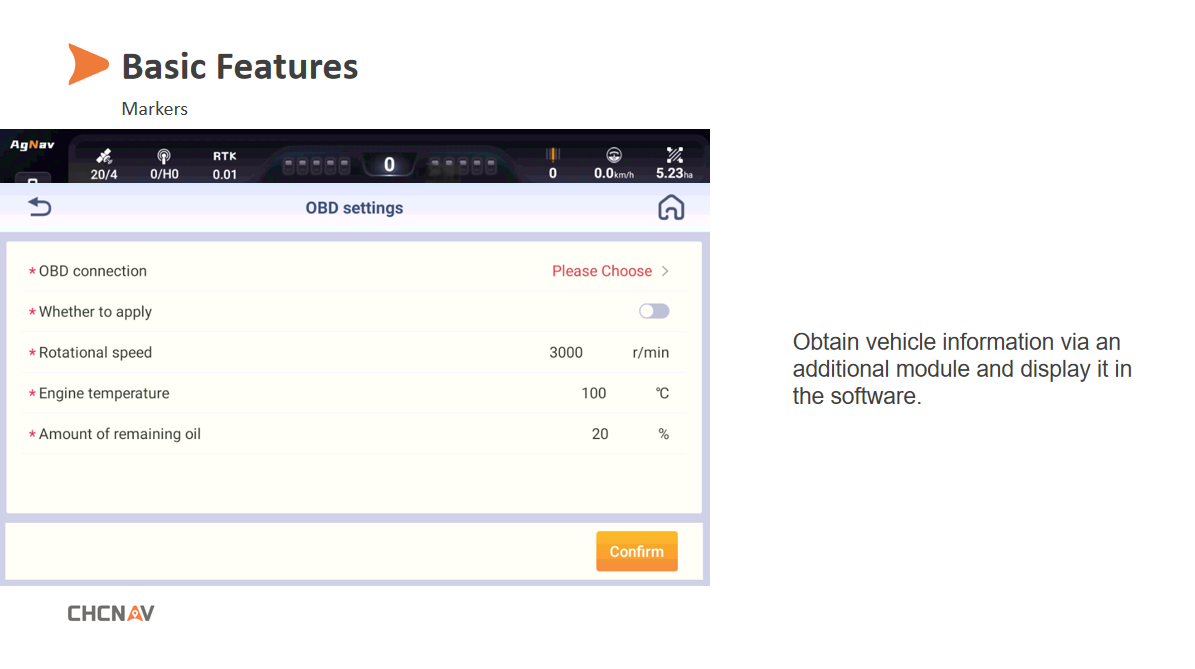Edit the remaining oil value 20
The width and height of the screenshot is (1195, 669).
pyautogui.click(x=600, y=434)
